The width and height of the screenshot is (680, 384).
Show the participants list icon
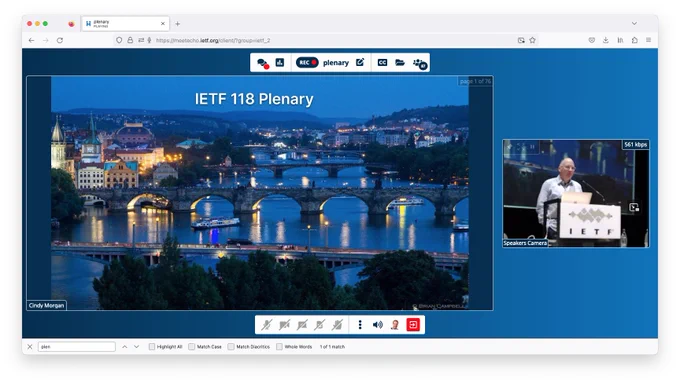(420, 63)
